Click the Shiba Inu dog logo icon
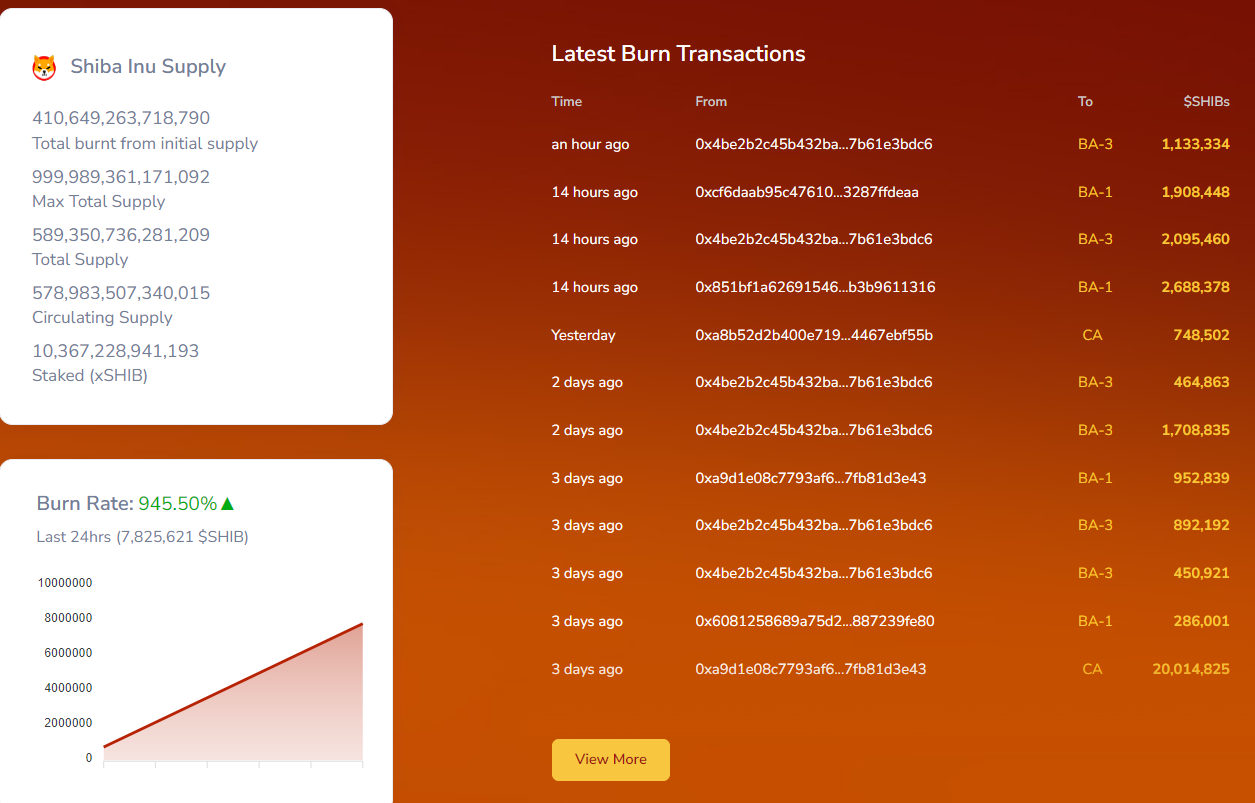 (x=44, y=67)
